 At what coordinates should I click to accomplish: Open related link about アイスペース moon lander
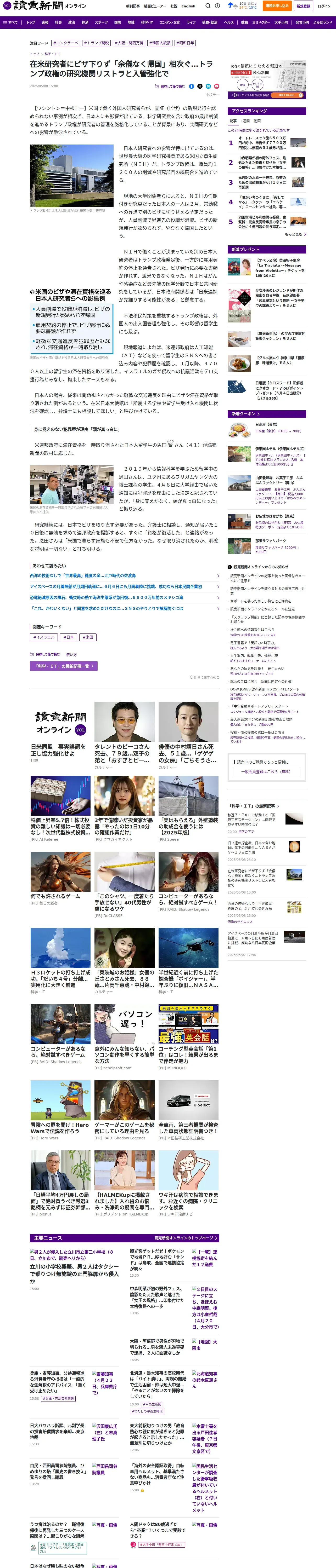(116, 586)
